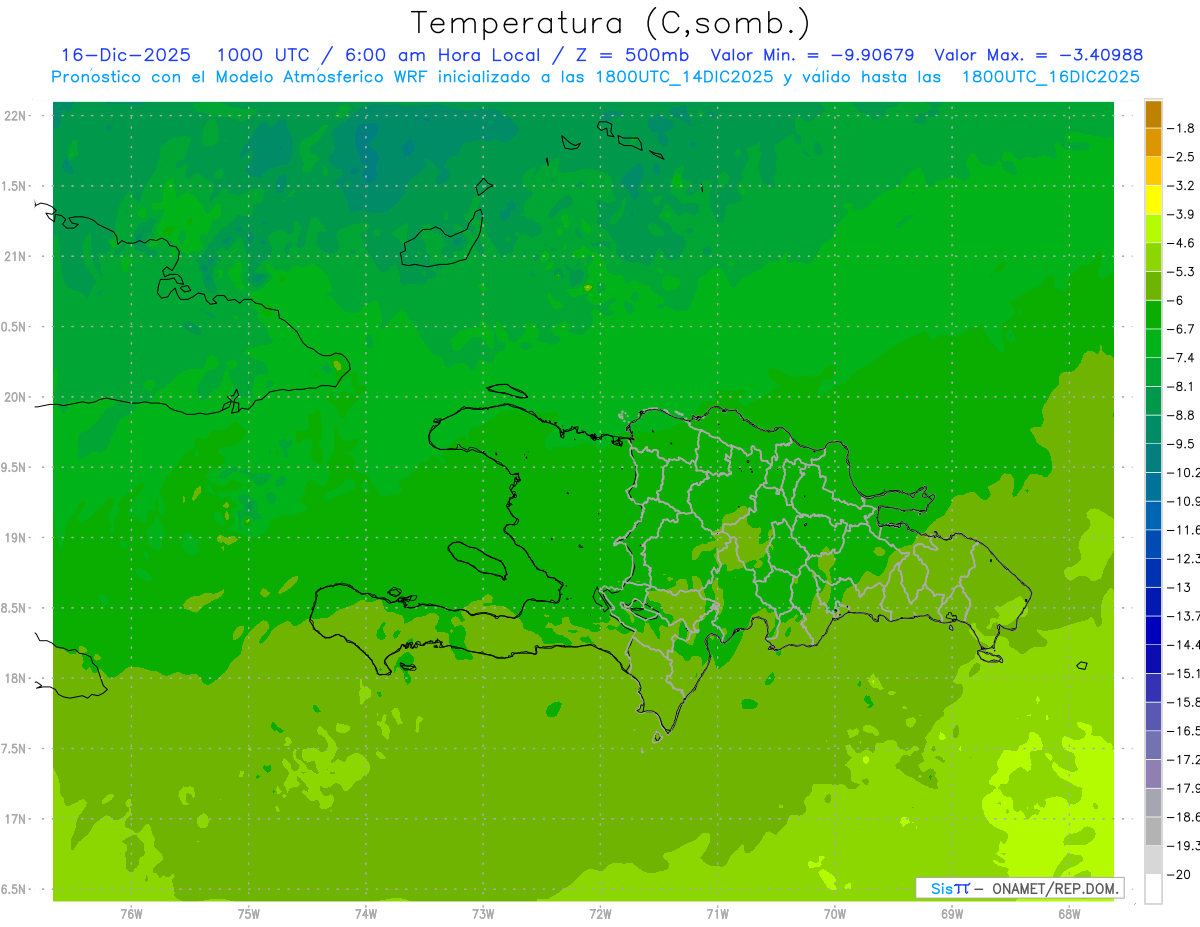Click the '70W' longitude label
Screen dimensions: 1200x927
point(835,914)
